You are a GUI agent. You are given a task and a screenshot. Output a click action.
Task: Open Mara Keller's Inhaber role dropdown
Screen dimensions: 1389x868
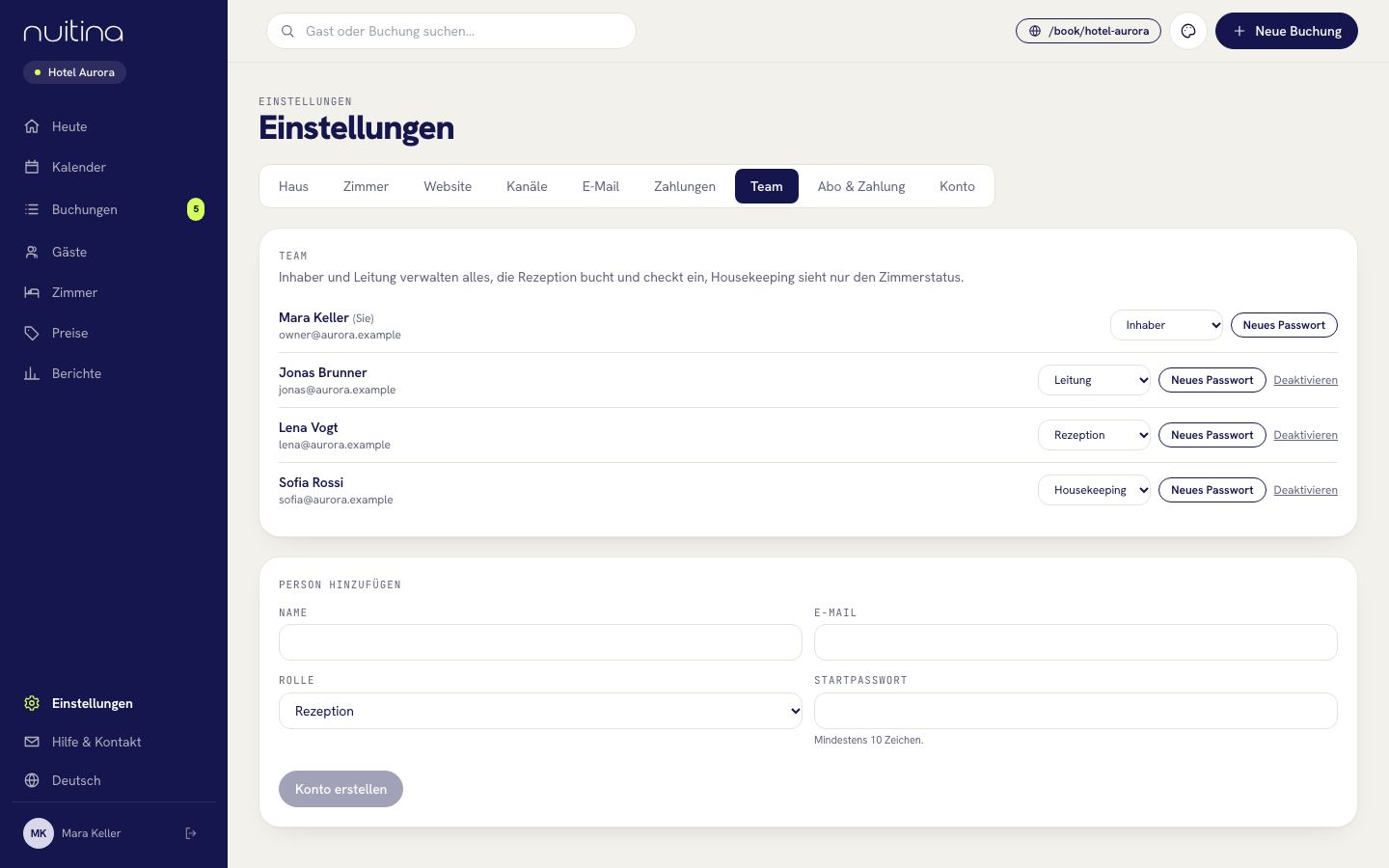[x=1166, y=325]
